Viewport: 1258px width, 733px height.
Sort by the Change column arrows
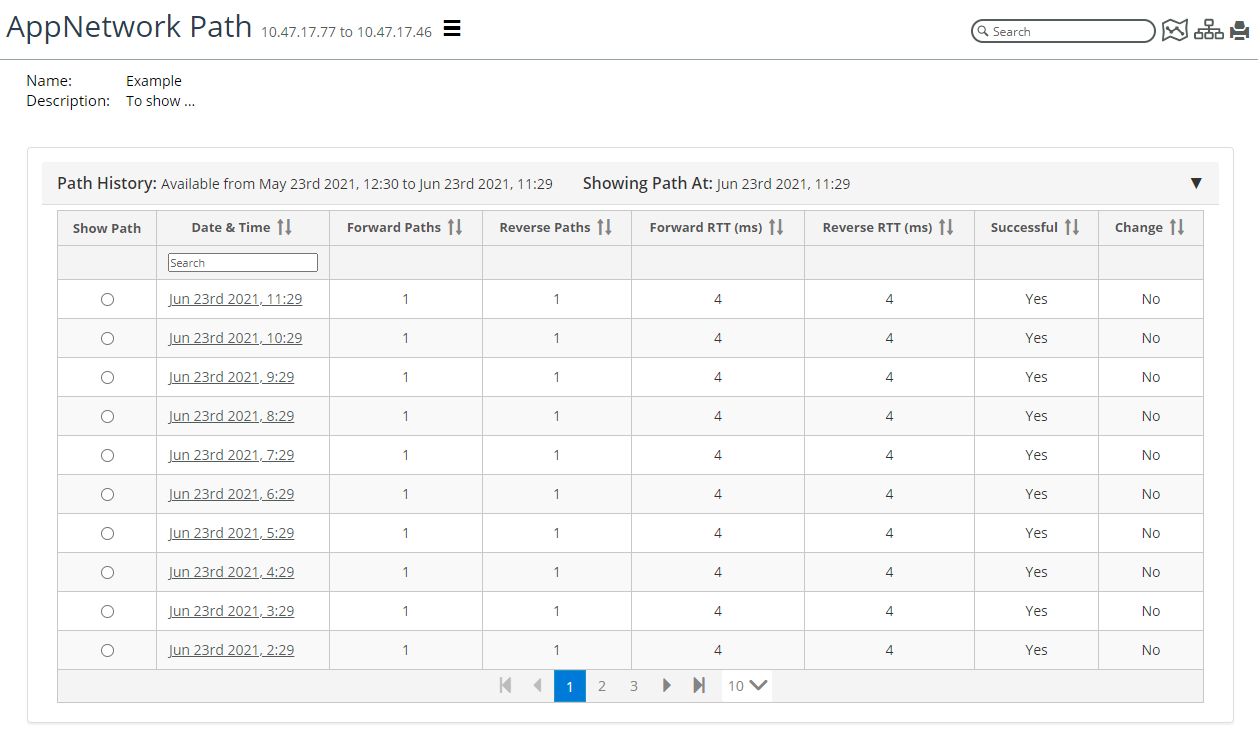(1176, 228)
